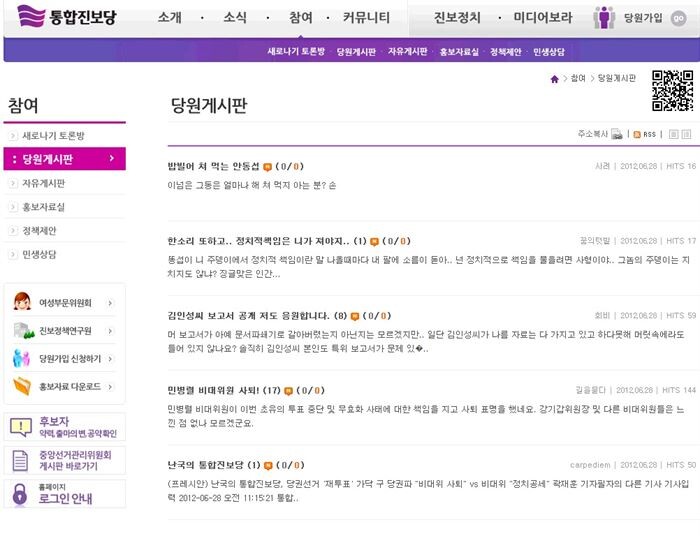The height and width of the screenshot is (536, 700).
Task: Switch to summary view layout icon
Action: [x=686, y=134]
